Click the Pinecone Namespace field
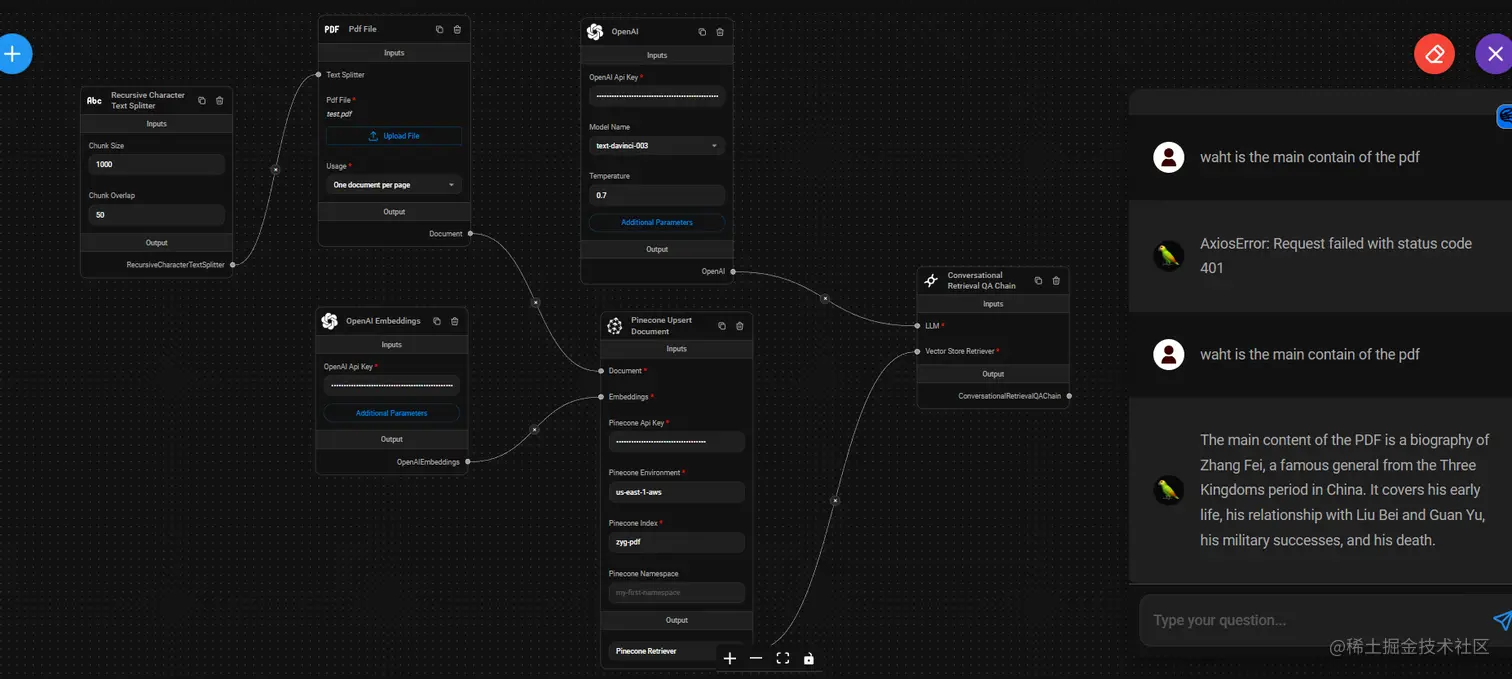This screenshot has width=1512, height=679. tap(677, 592)
